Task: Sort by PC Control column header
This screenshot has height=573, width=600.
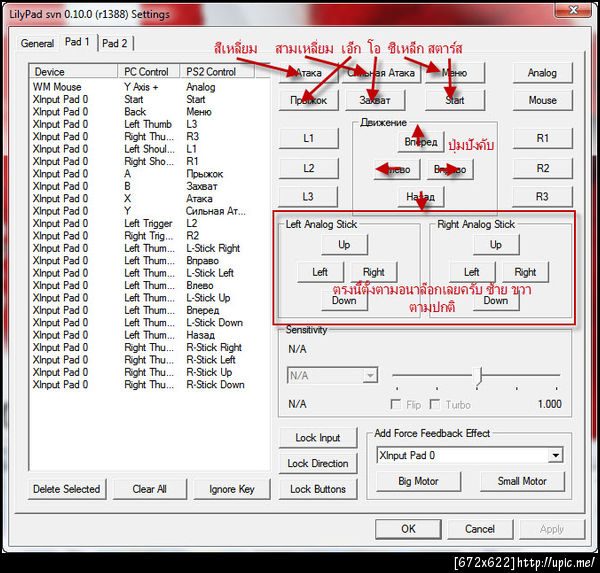Action: (x=148, y=72)
